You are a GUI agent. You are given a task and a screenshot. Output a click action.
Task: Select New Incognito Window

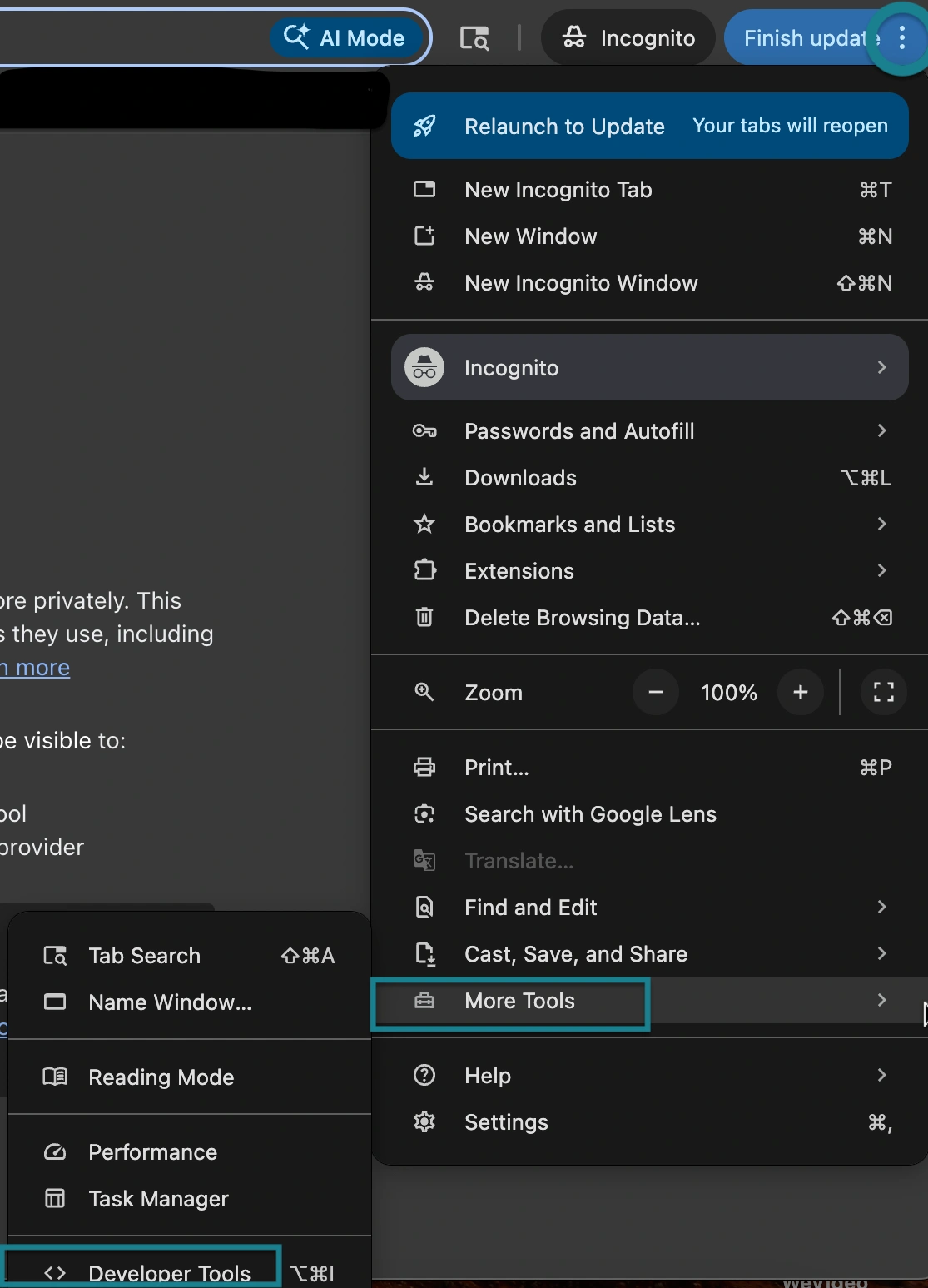(x=649, y=283)
